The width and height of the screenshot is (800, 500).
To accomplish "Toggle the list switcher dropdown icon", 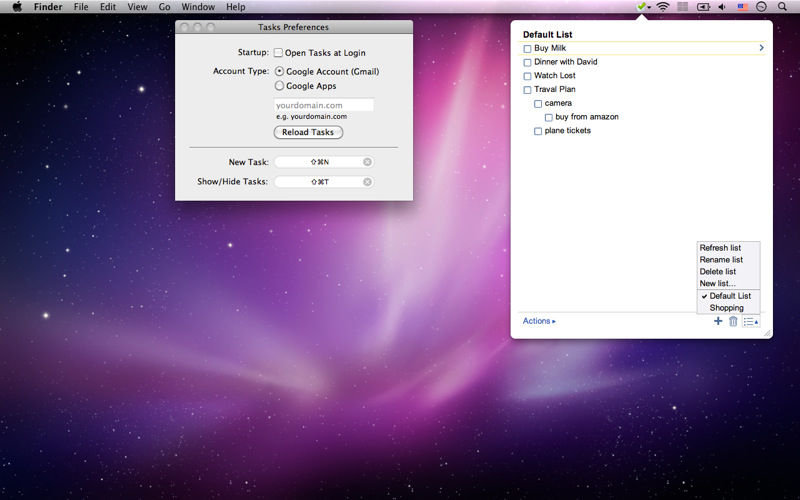I will (751, 321).
